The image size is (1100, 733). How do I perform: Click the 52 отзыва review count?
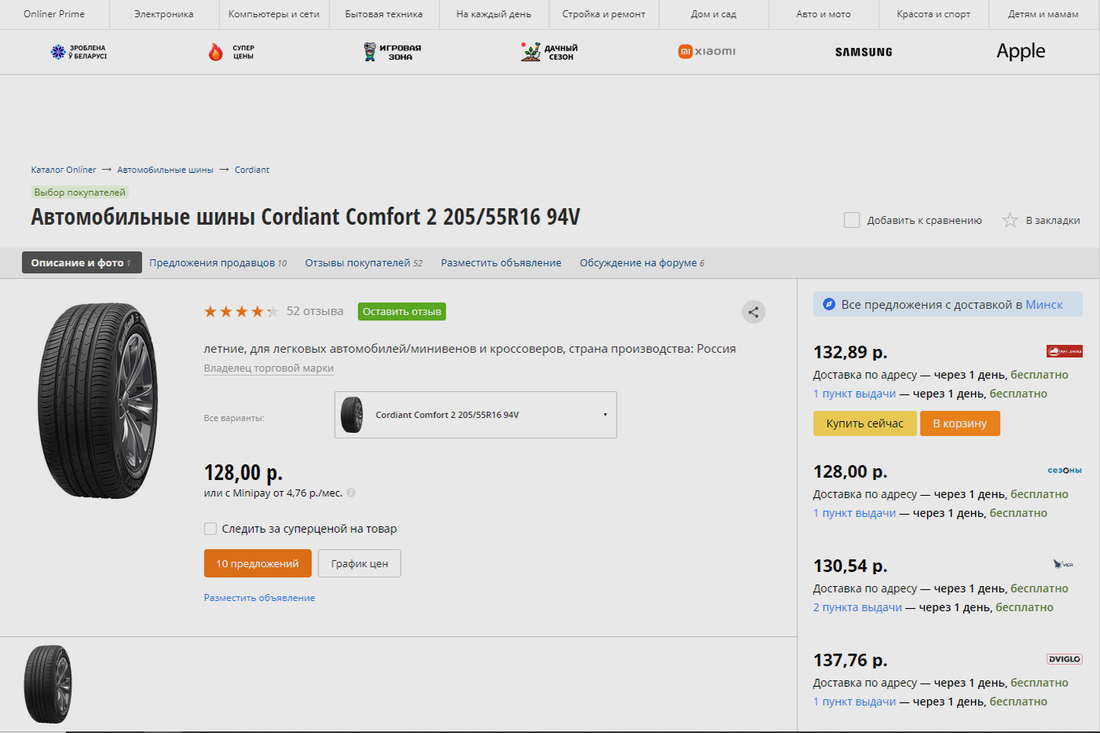point(315,311)
